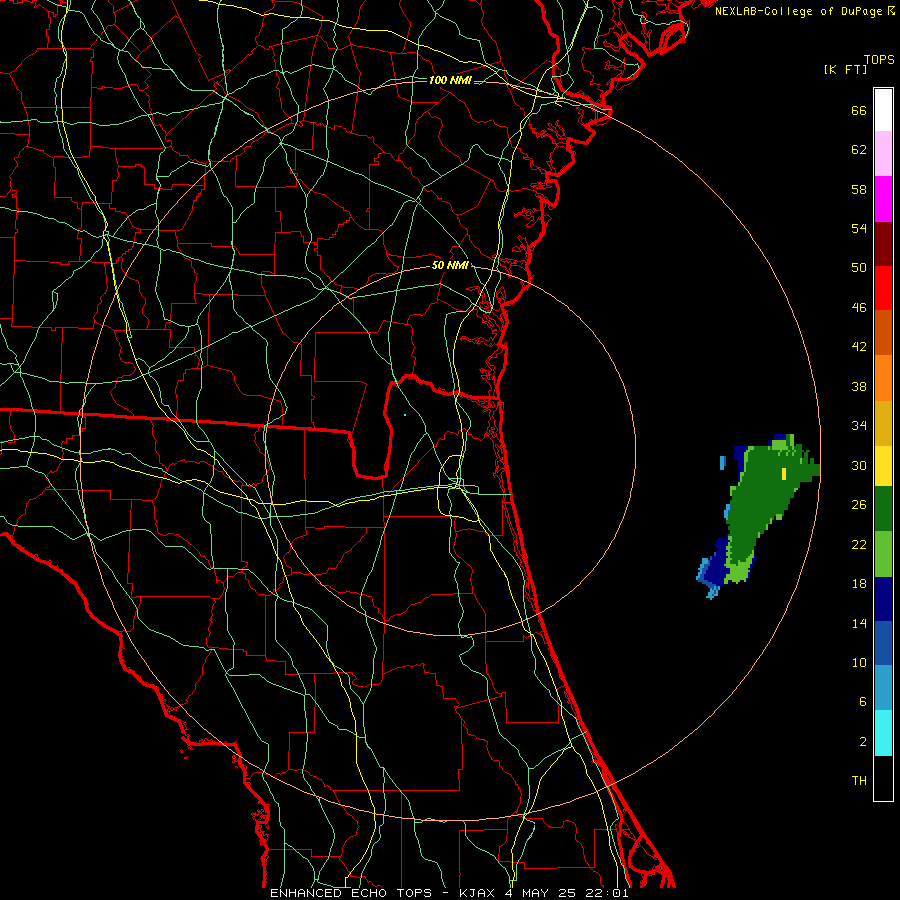Click the light blue legend swatch
Viewport: 900px width, 900px height.
[883, 688]
